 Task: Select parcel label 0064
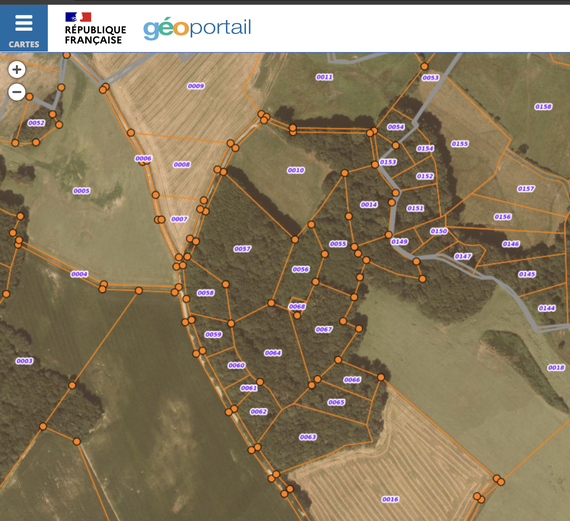click(273, 353)
